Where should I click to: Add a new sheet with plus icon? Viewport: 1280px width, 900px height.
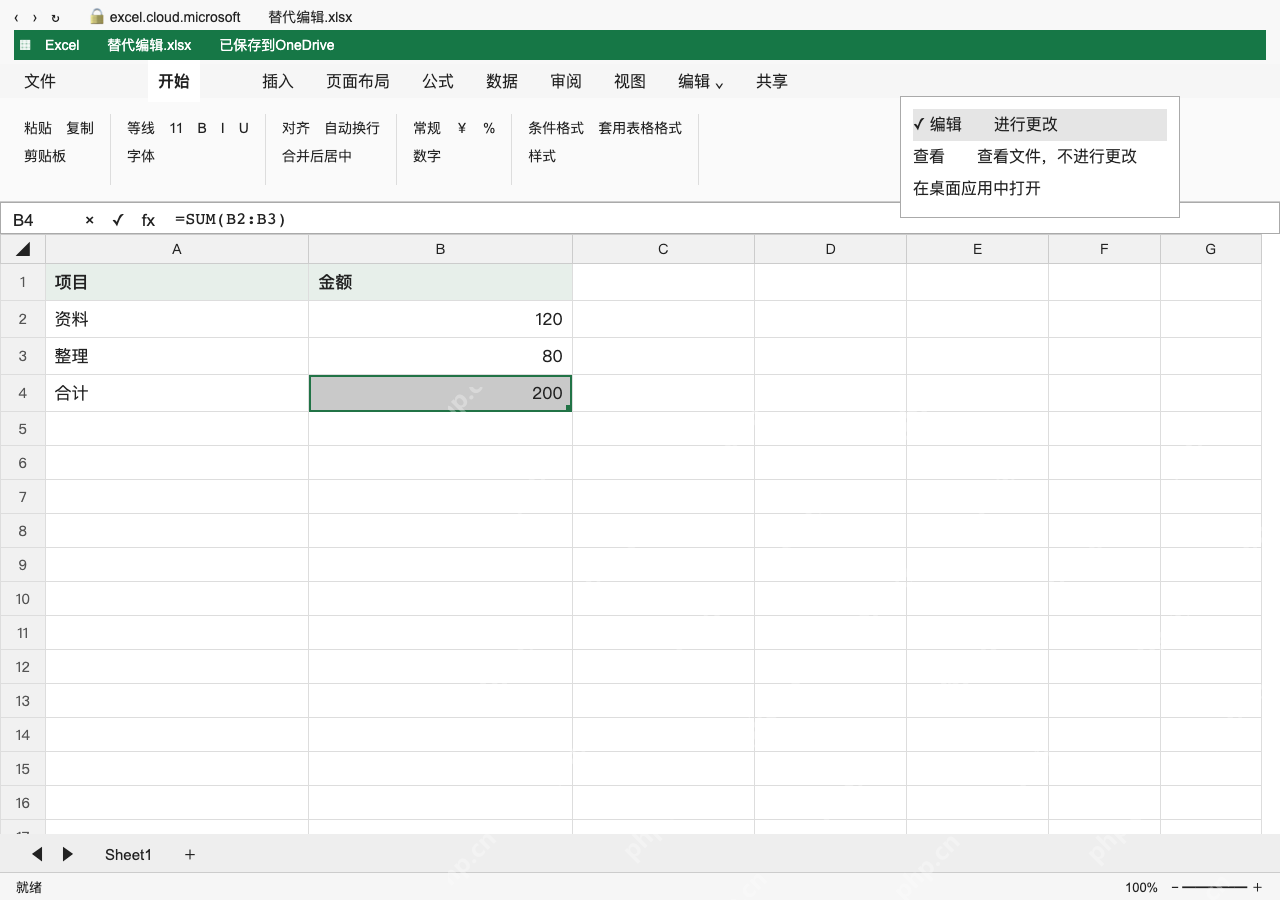click(x=190, y=854)
